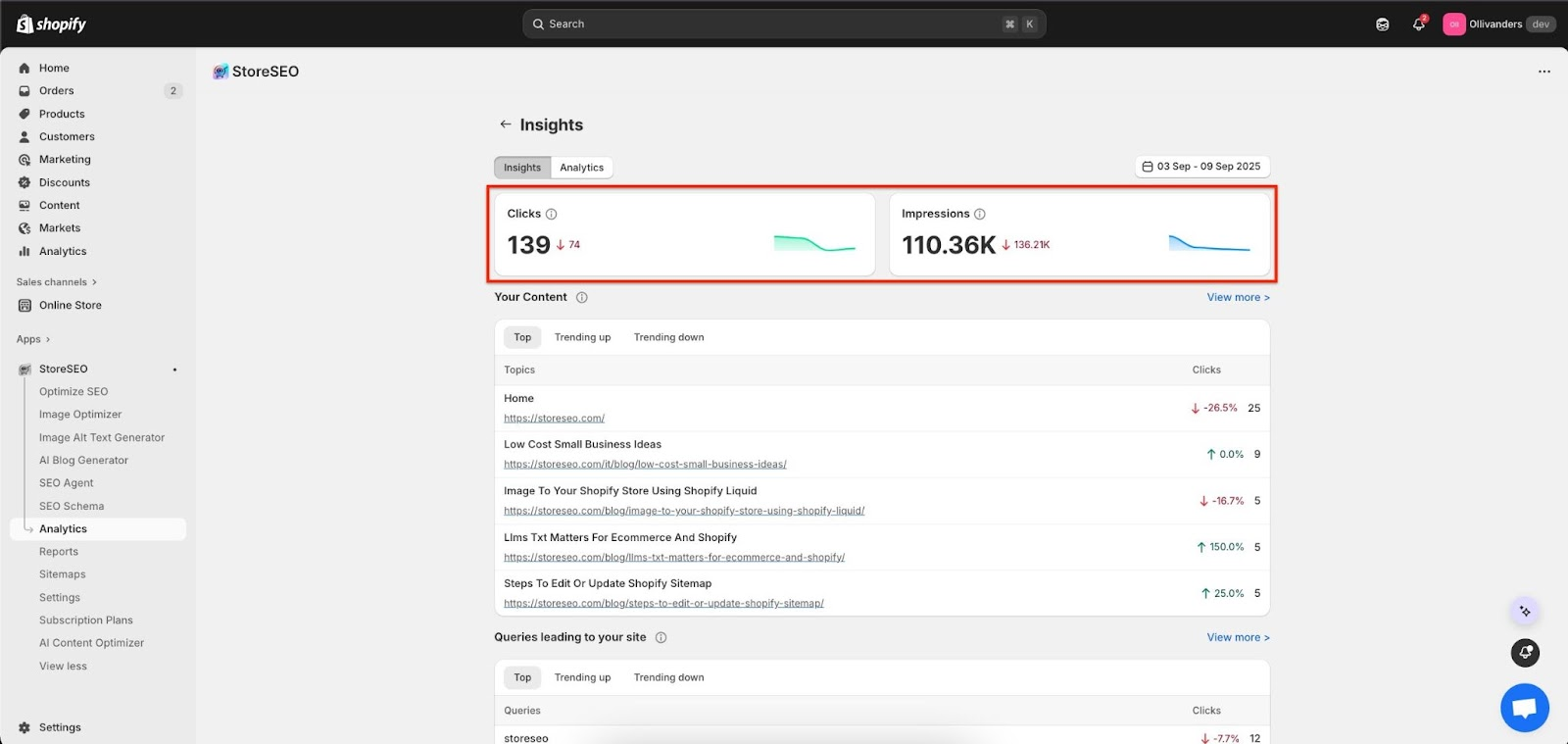Open Subscription Plans in sidebar

coord(86,620)
